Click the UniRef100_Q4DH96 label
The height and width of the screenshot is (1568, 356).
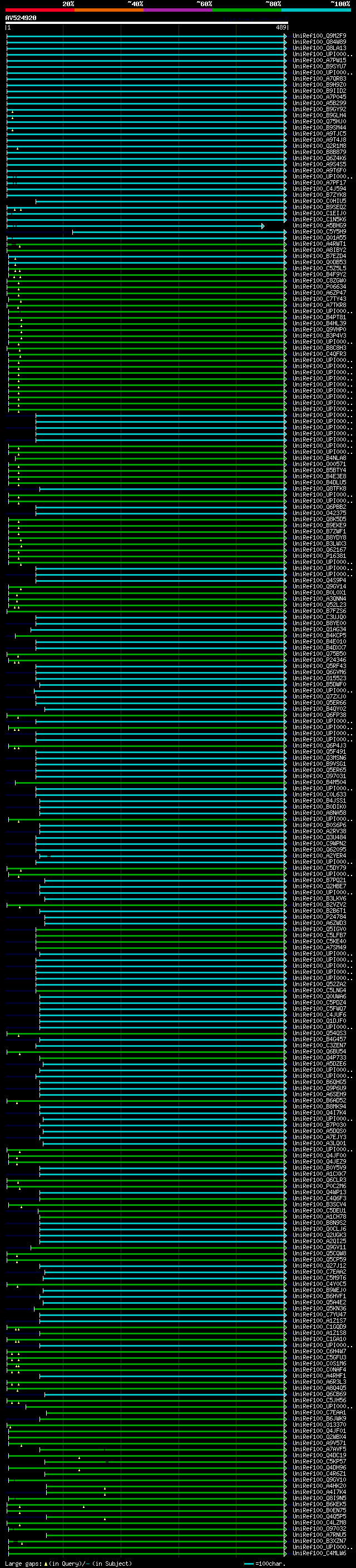point(319,1467)
